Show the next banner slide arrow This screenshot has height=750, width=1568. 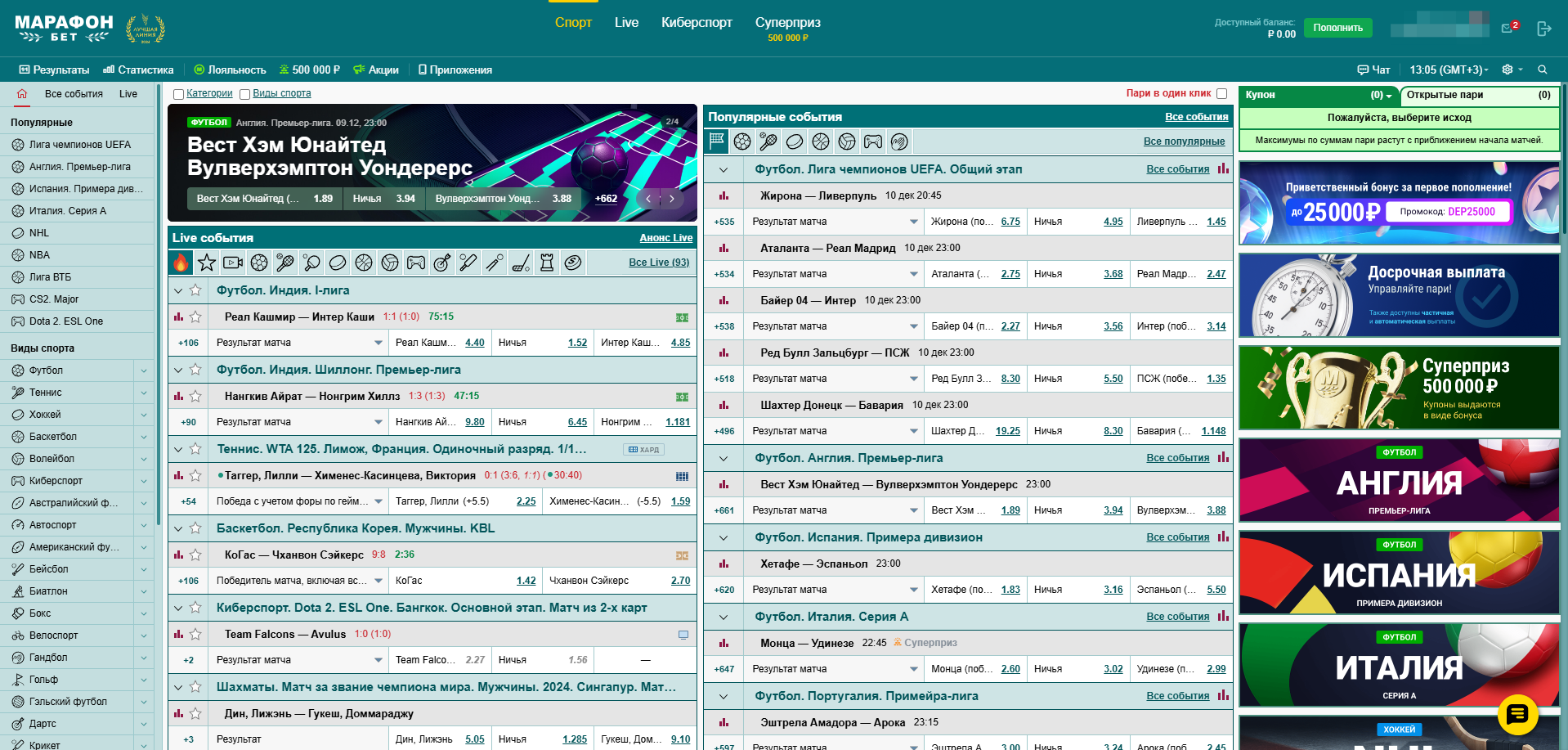tap(672, 199)
